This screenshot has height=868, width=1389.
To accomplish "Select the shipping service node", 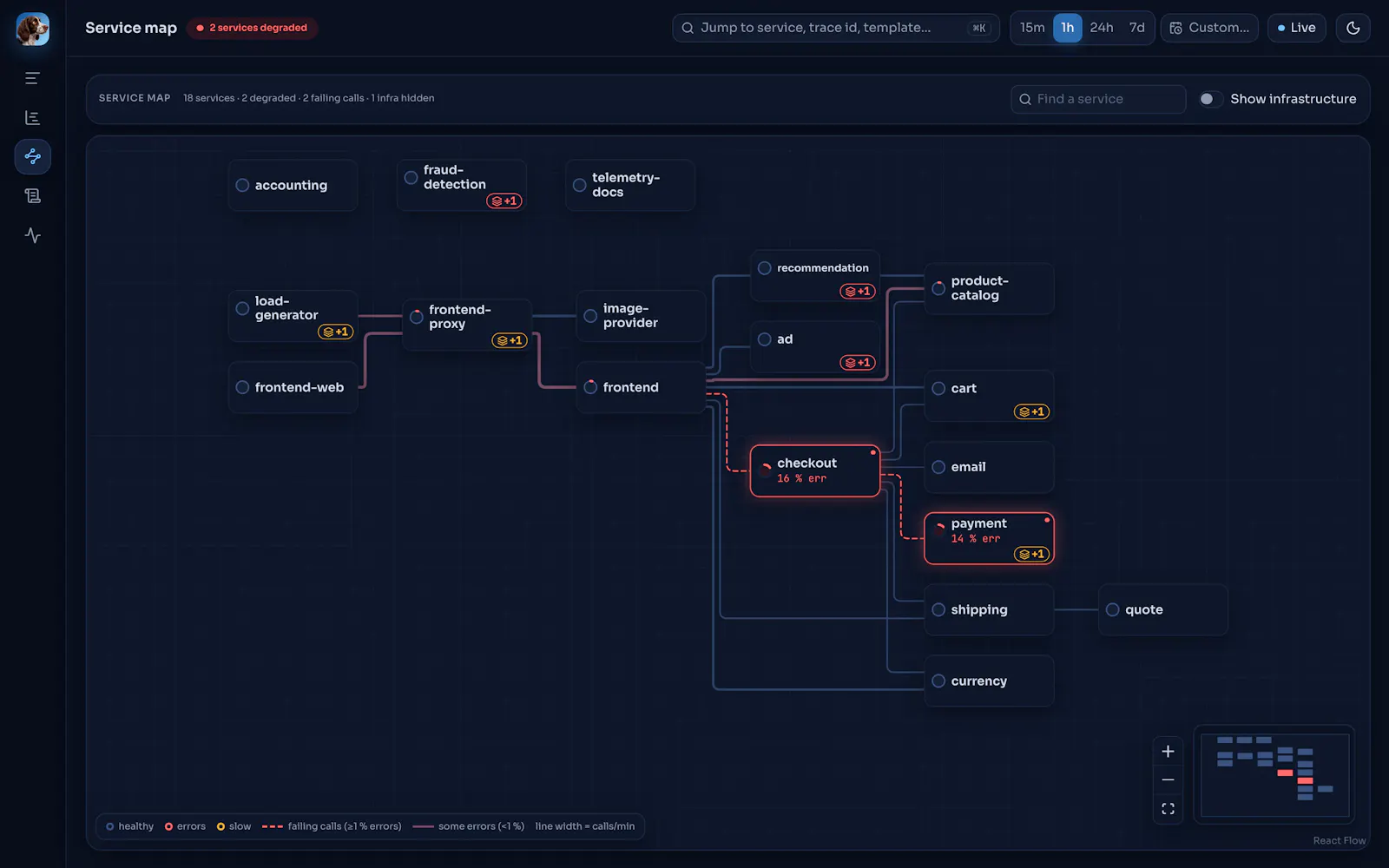I will pos(989,609).
